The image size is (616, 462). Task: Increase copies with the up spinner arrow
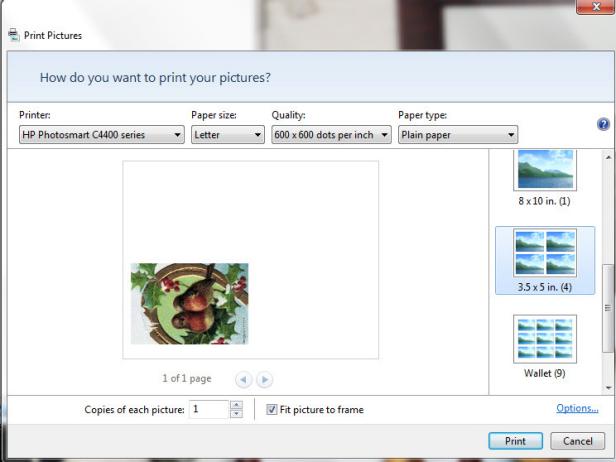click(x=236, y=405)
